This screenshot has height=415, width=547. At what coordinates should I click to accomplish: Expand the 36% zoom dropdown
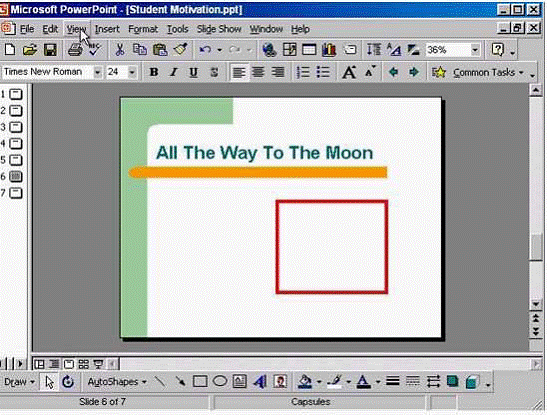pos(475,50)
